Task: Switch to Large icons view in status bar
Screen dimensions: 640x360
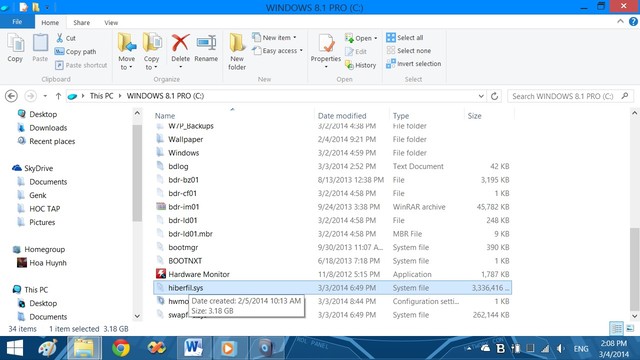Action: pyautogui.click(x=630, y=328)
